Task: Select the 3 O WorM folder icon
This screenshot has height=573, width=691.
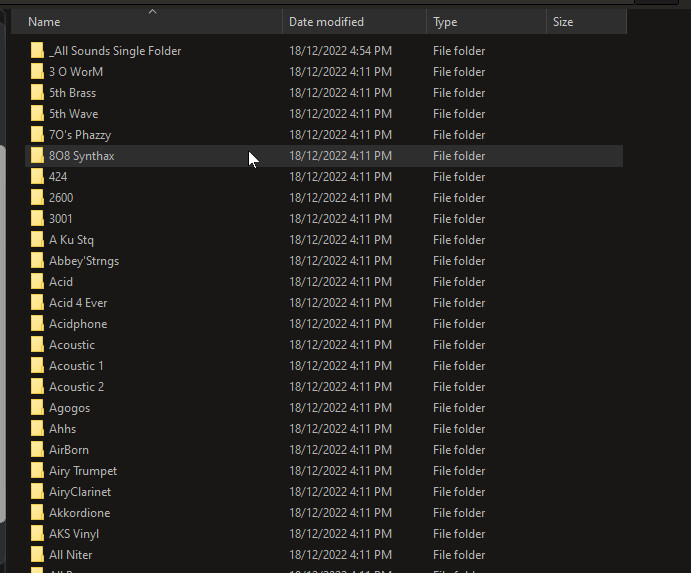Action: 37,72
